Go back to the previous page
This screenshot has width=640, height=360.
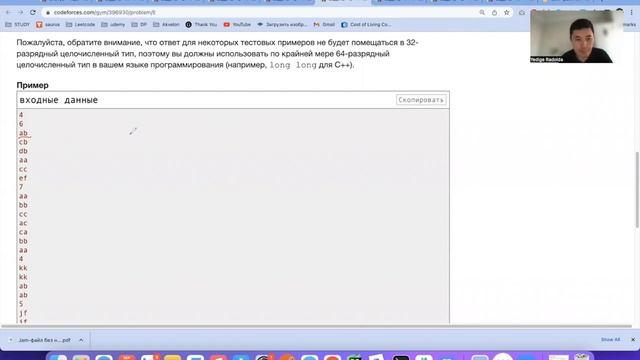tap(9, 13)
